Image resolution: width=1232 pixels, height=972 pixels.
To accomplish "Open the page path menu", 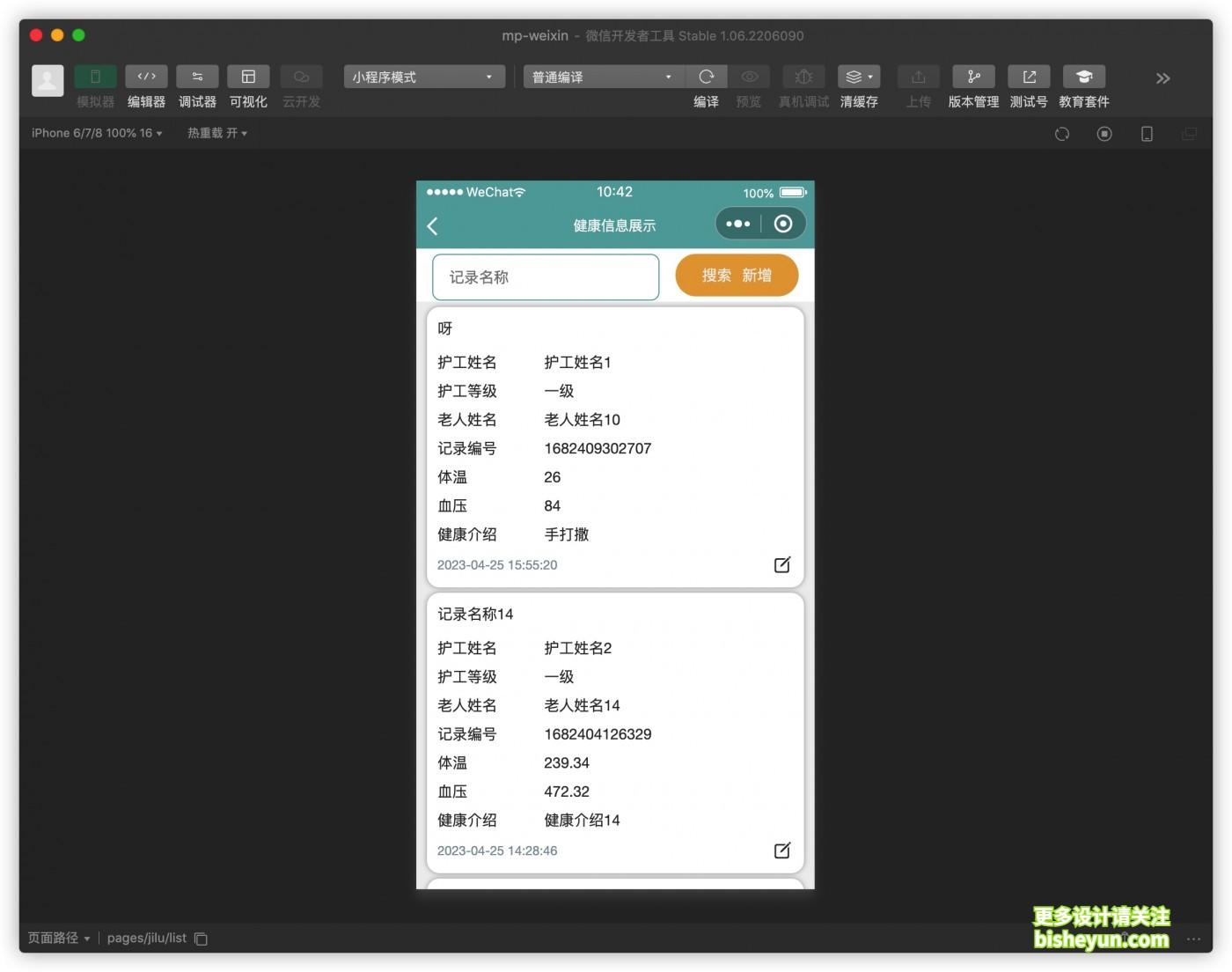I will point(59,939).
